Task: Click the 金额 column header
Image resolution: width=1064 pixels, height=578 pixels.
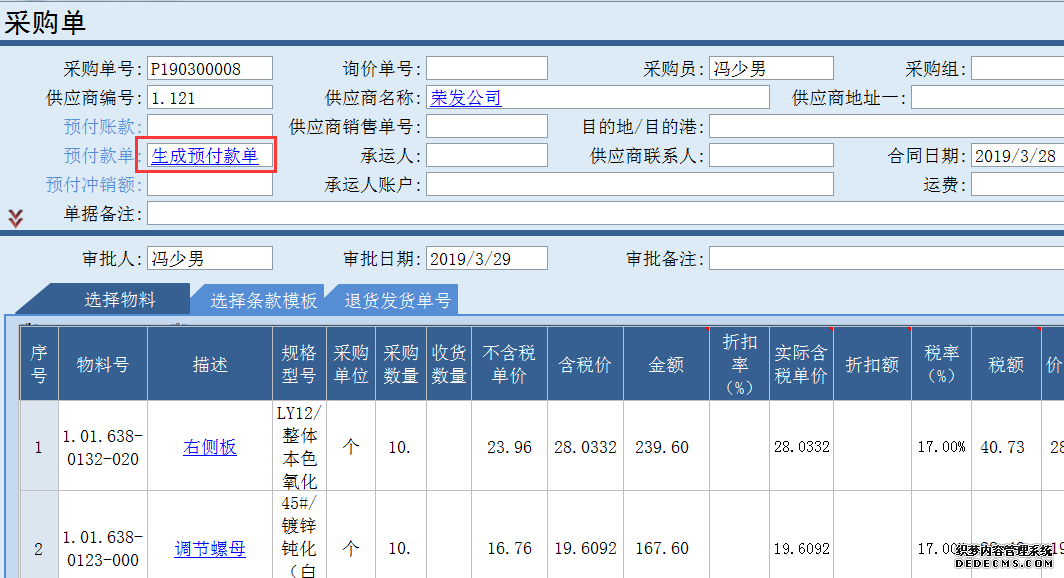Action: (x=666, y=365)
